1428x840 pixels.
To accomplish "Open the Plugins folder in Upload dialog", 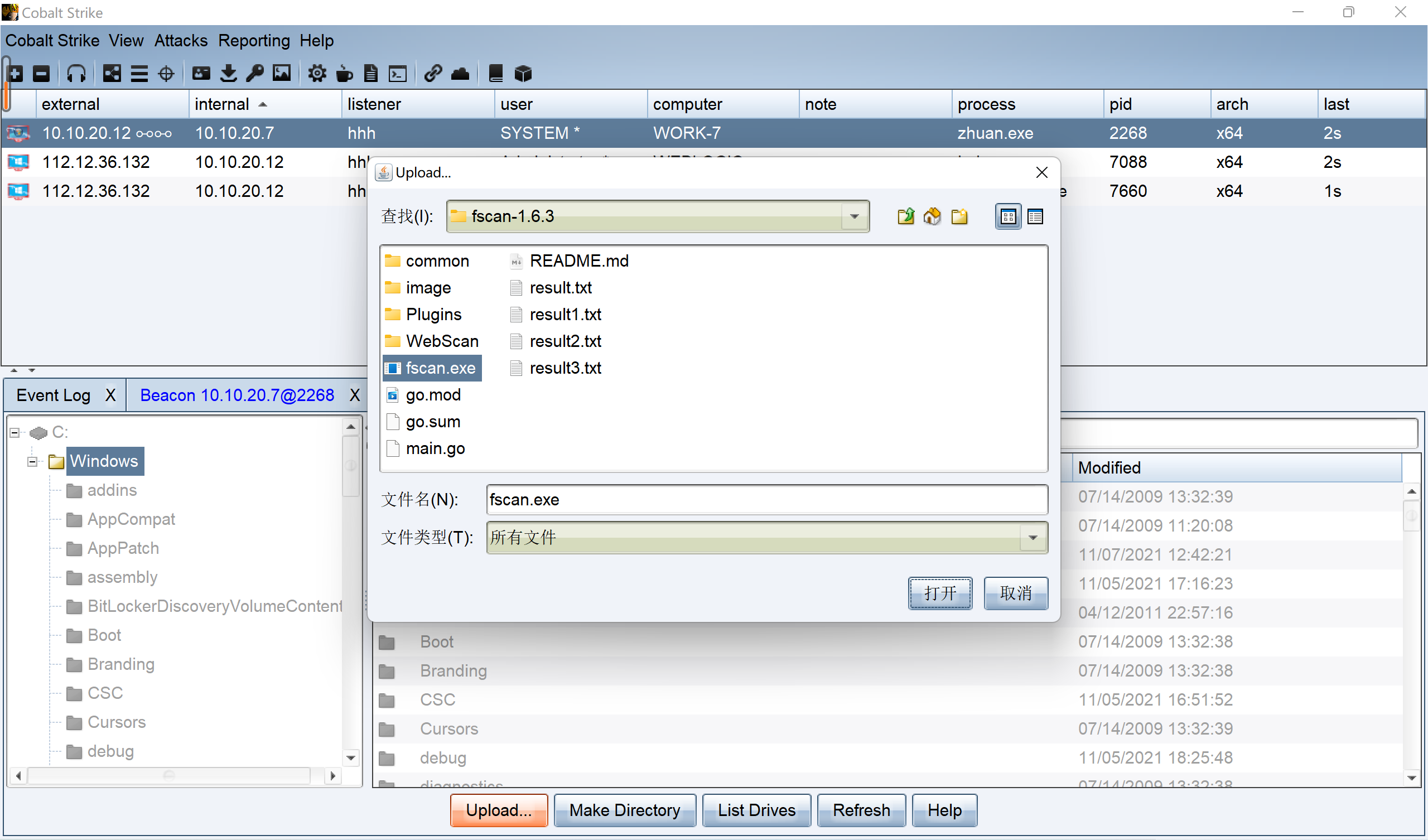I will (x=423, y=315).
